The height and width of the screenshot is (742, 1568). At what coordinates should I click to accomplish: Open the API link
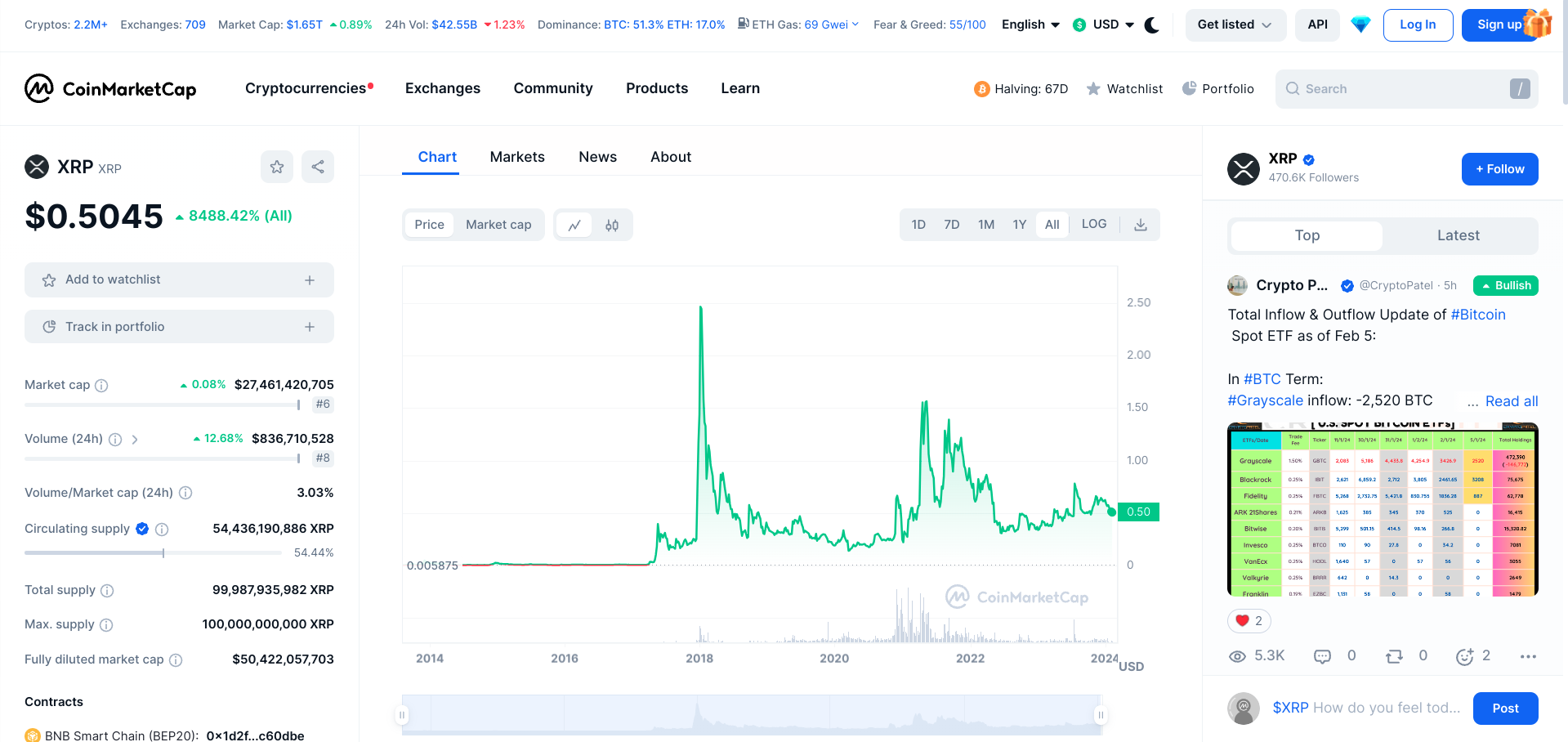(x=1317, y=25)
